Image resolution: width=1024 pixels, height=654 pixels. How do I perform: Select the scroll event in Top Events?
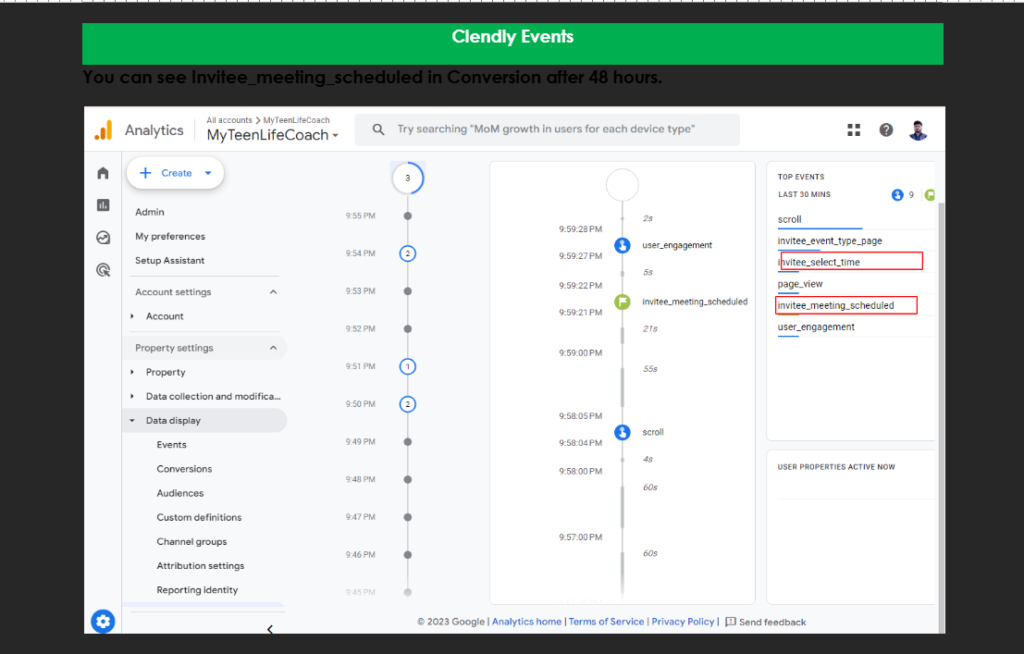790,220
